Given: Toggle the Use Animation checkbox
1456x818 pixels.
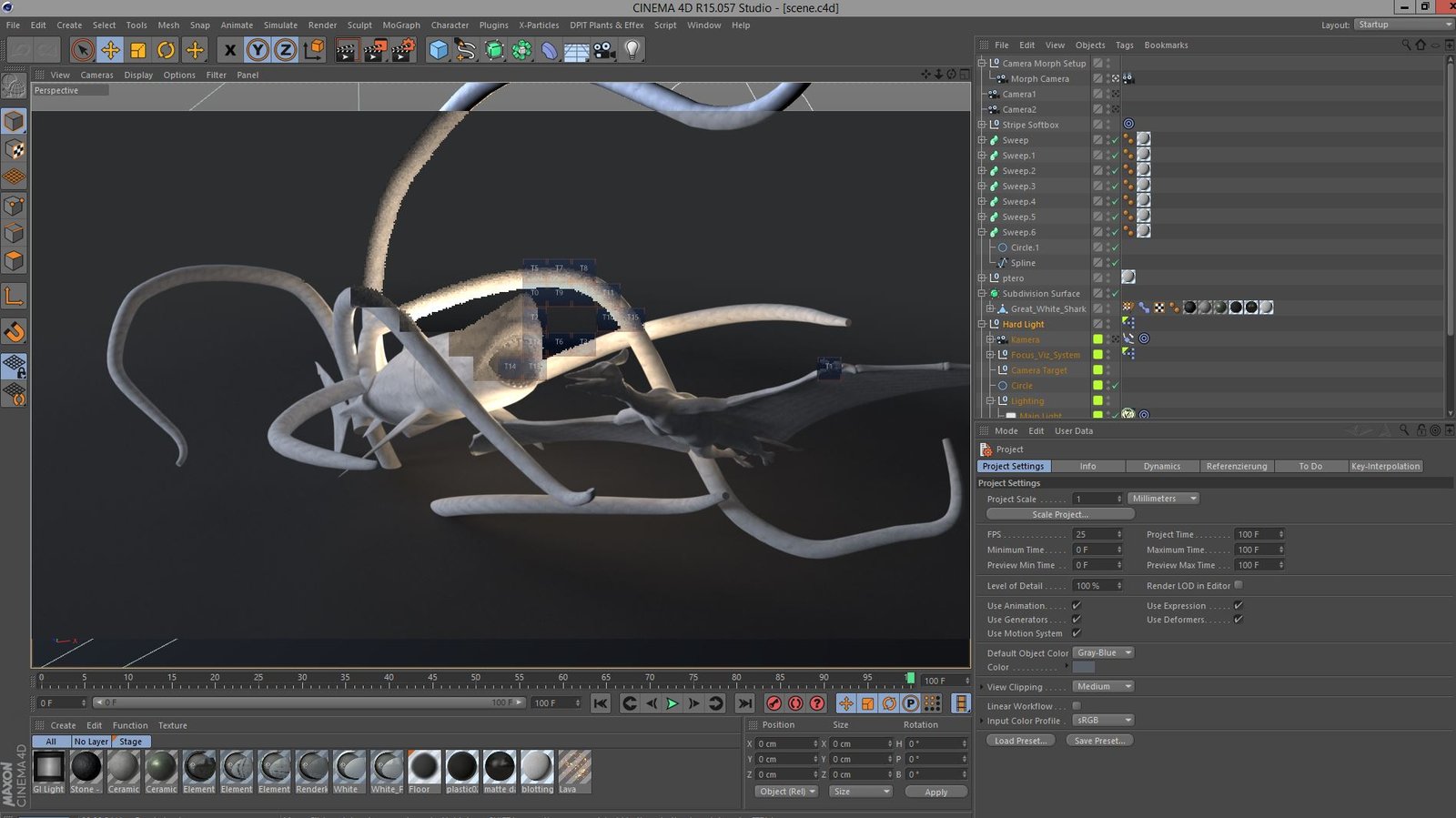Looking at the screenshot, I should pos(1077,605).
